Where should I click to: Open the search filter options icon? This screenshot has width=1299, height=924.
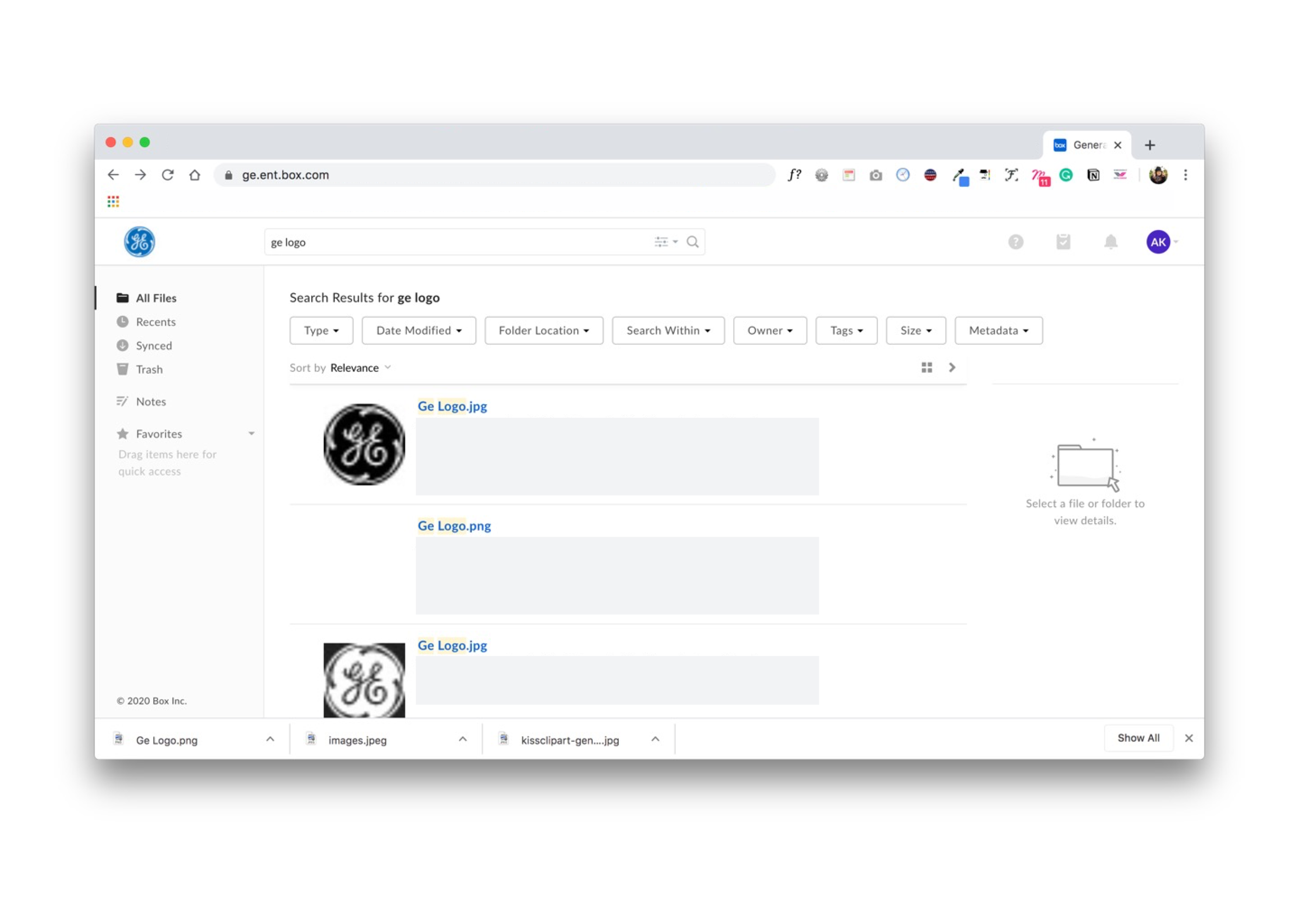point(666,242)
